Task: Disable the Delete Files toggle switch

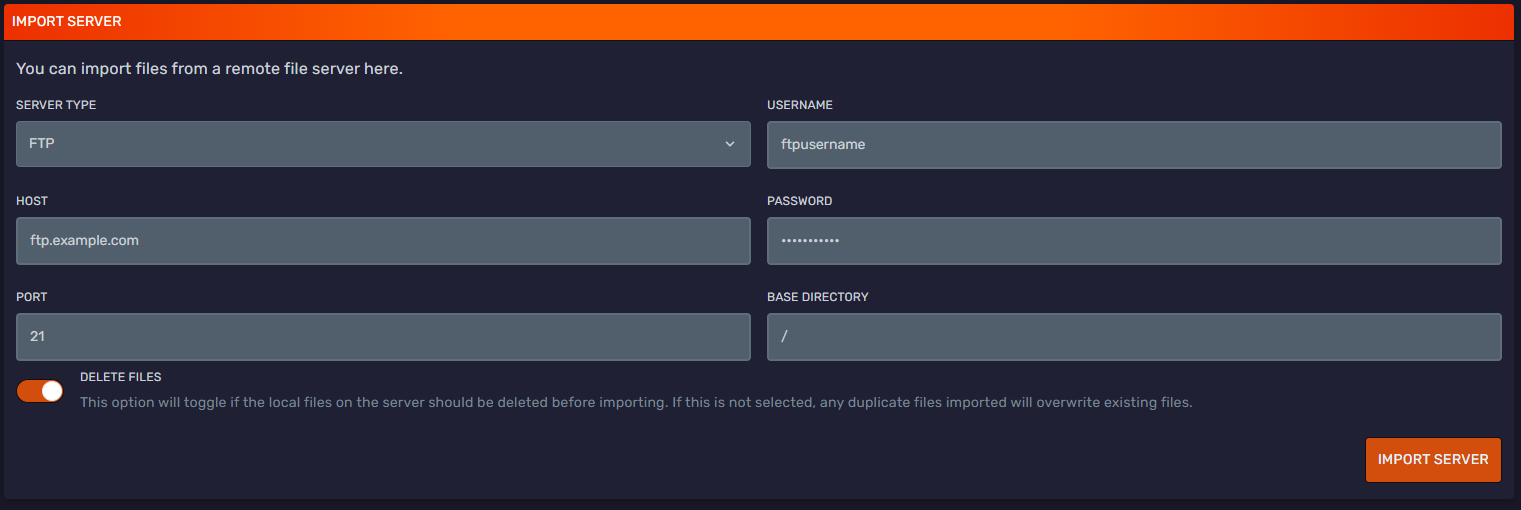Action: 40,391
